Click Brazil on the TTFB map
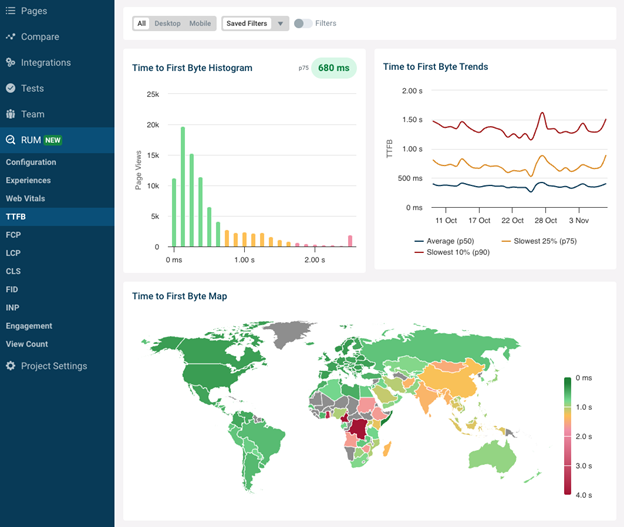This screenshot has height=527, width=624. (x=265, y=439)
